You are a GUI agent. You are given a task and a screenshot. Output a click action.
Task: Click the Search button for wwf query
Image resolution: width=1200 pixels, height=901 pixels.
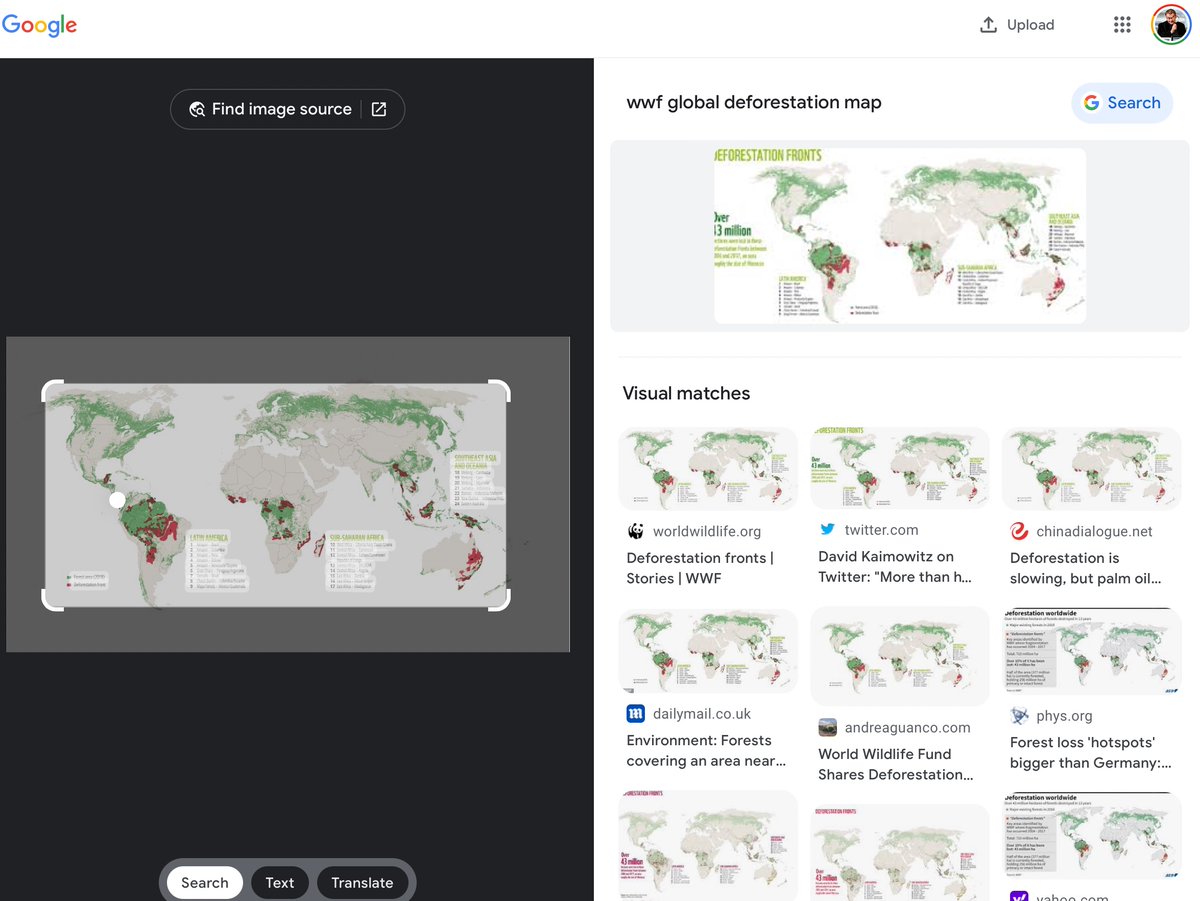(1122, 103)
